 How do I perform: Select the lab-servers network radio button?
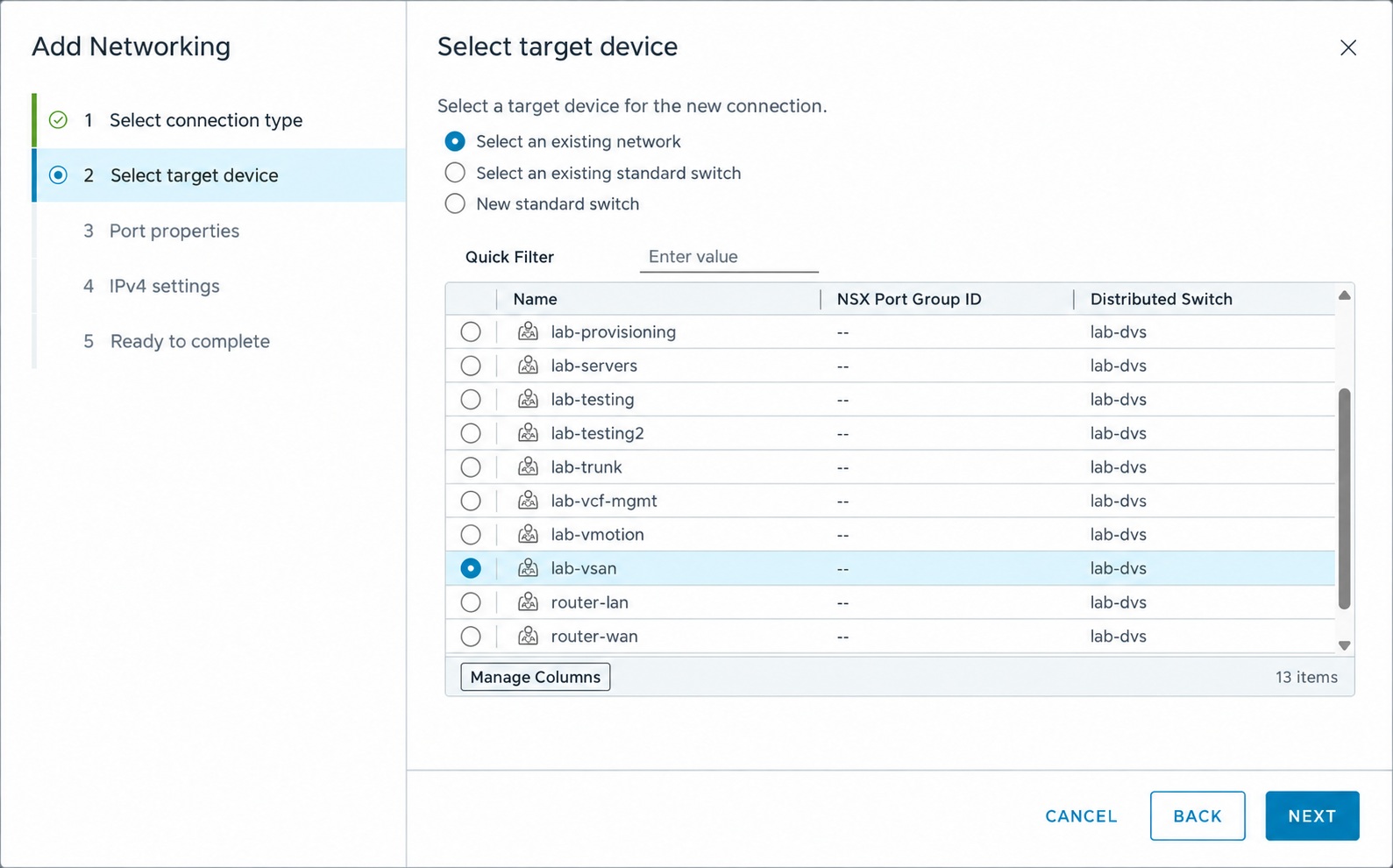[x=471, y=365]
